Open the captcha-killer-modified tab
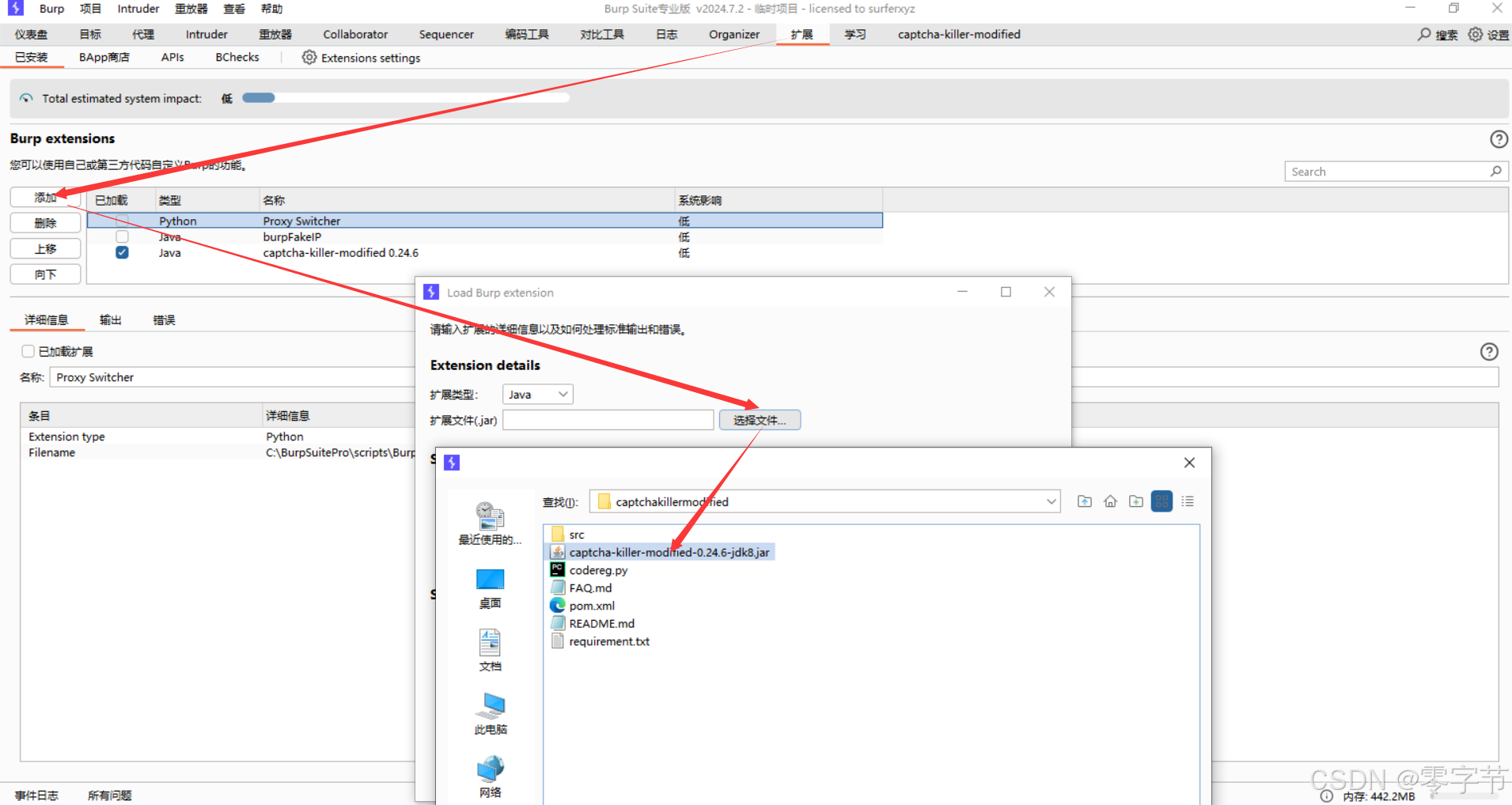 [959, 35]
